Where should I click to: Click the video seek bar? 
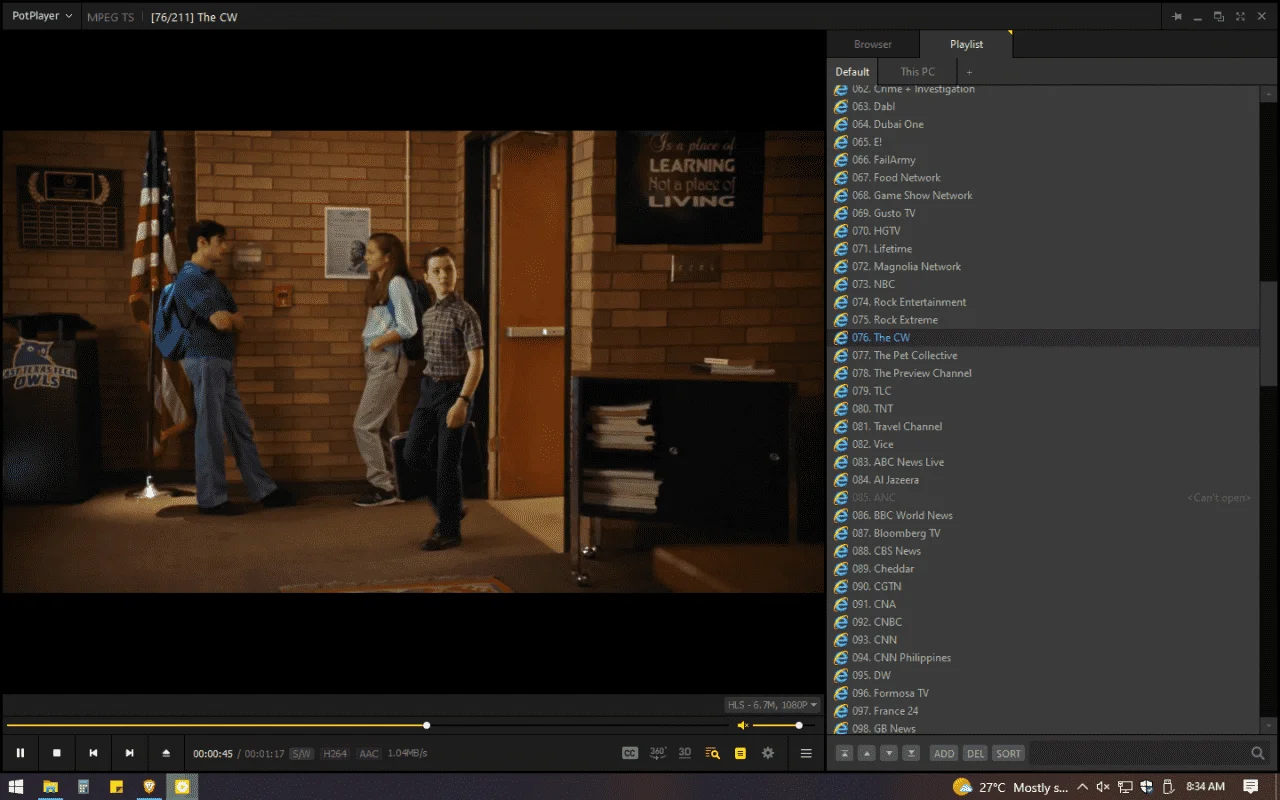368,725
